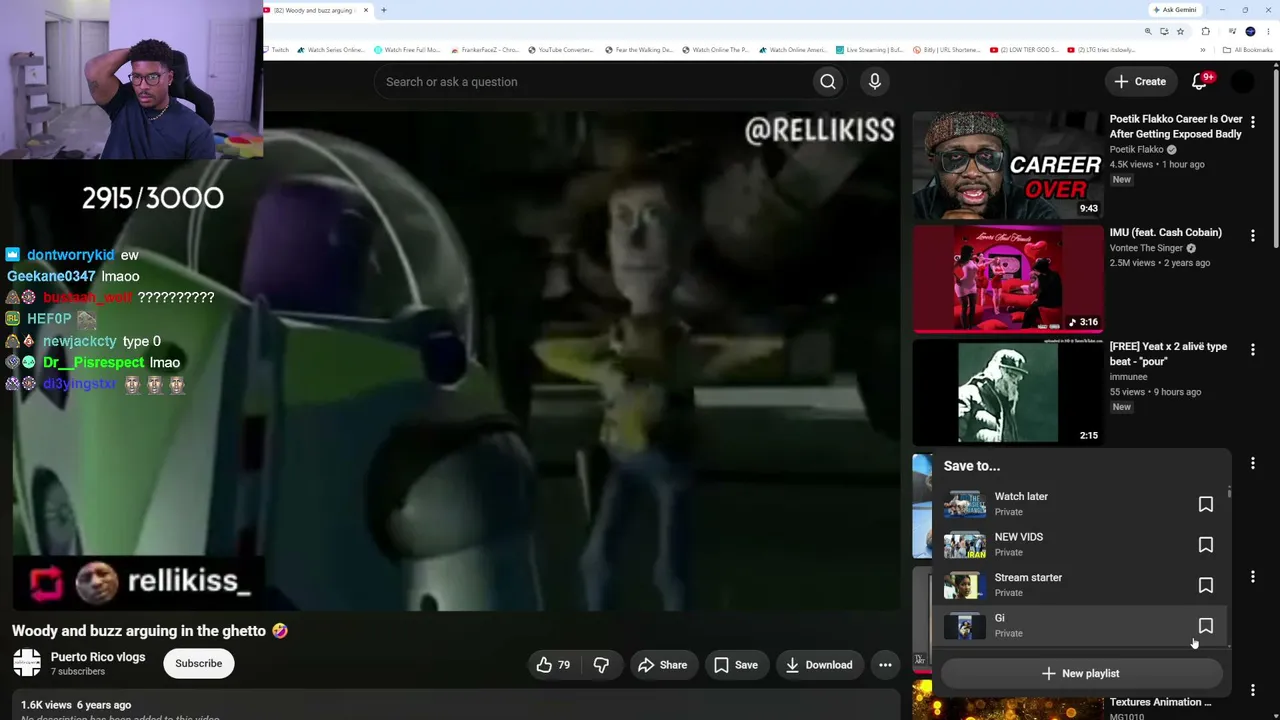Click the Yeat x 2 alivë type beat title
The height and width of the screenshot is (720, 1280).
coord(1168,354)
